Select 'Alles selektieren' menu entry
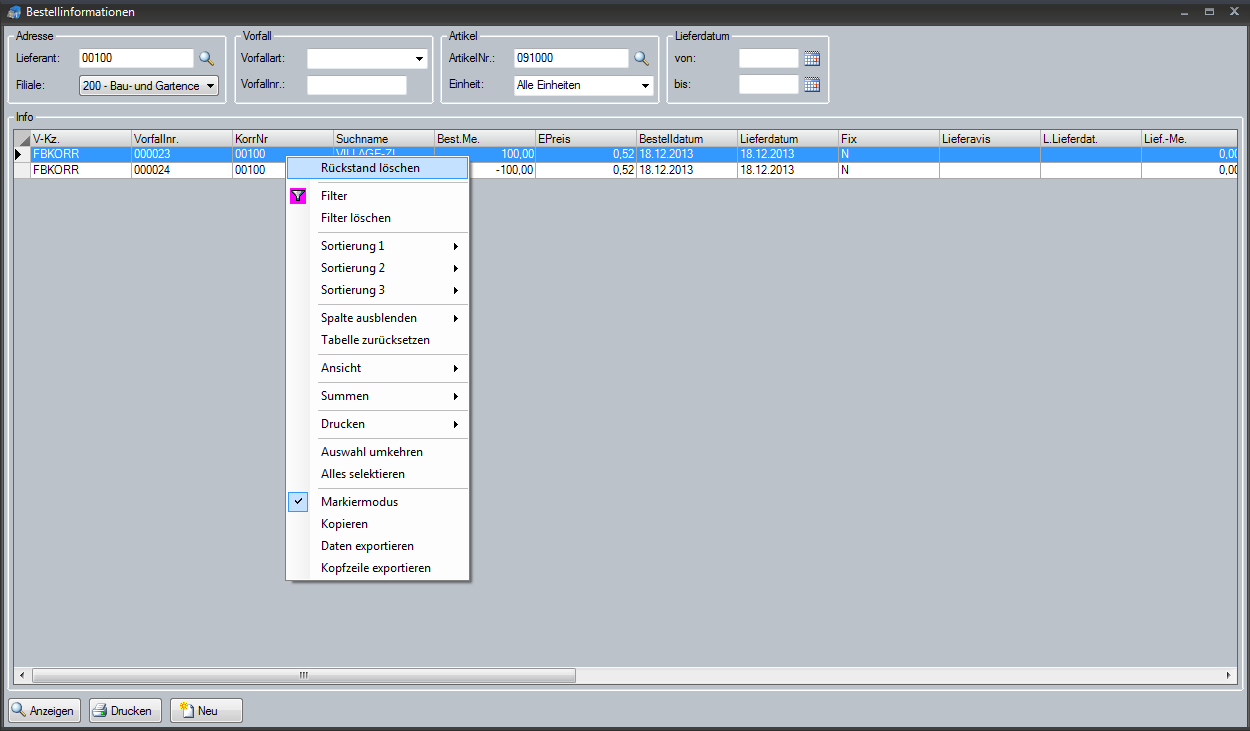This screenshot has height=731, width=1250. pos(362,474)
